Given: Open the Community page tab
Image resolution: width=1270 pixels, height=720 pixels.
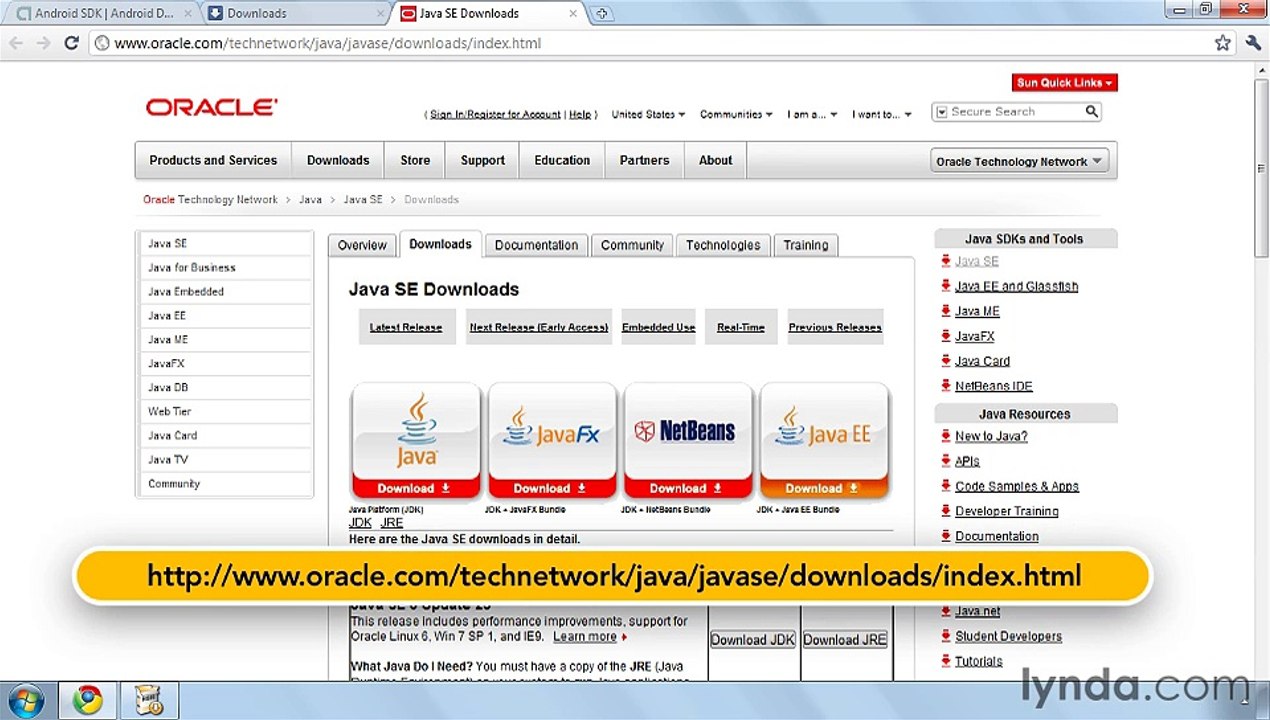Looking at the screenshot, I should (632, 245).
